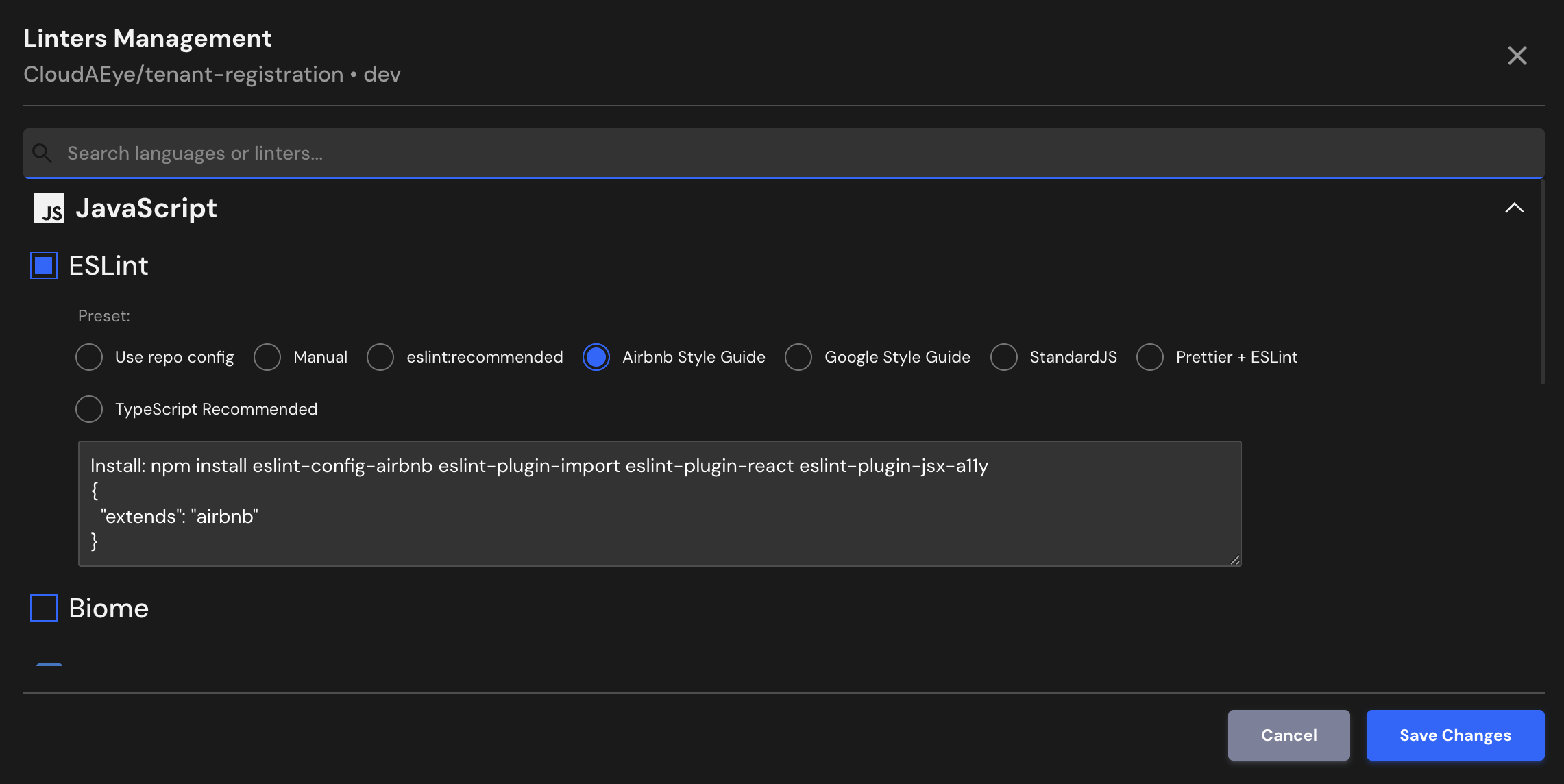
Task: Click the JavaScript JS logo icon
Action: click(49, 208)
